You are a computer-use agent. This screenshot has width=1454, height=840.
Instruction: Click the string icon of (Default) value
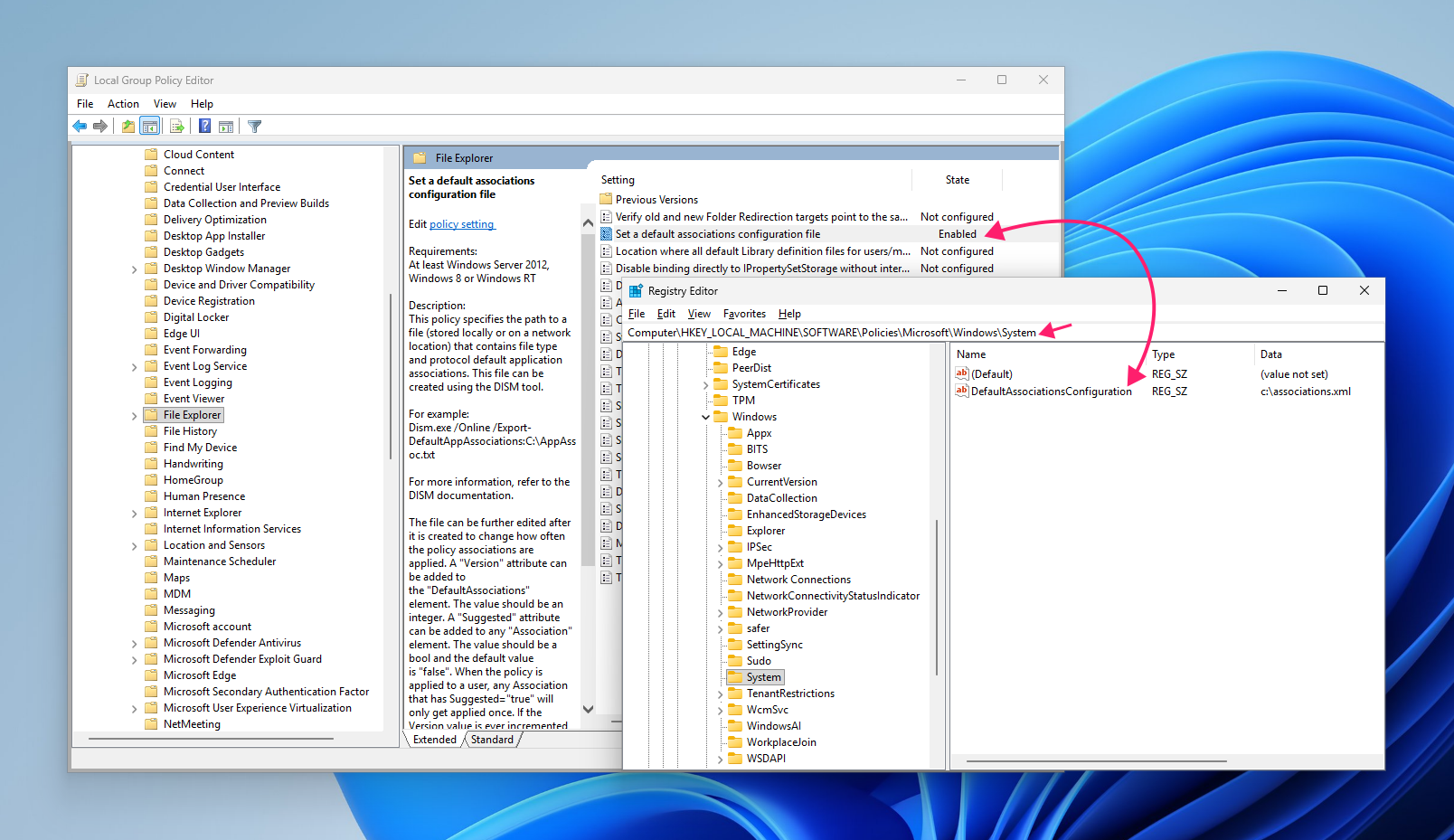(x=962, y=373)
